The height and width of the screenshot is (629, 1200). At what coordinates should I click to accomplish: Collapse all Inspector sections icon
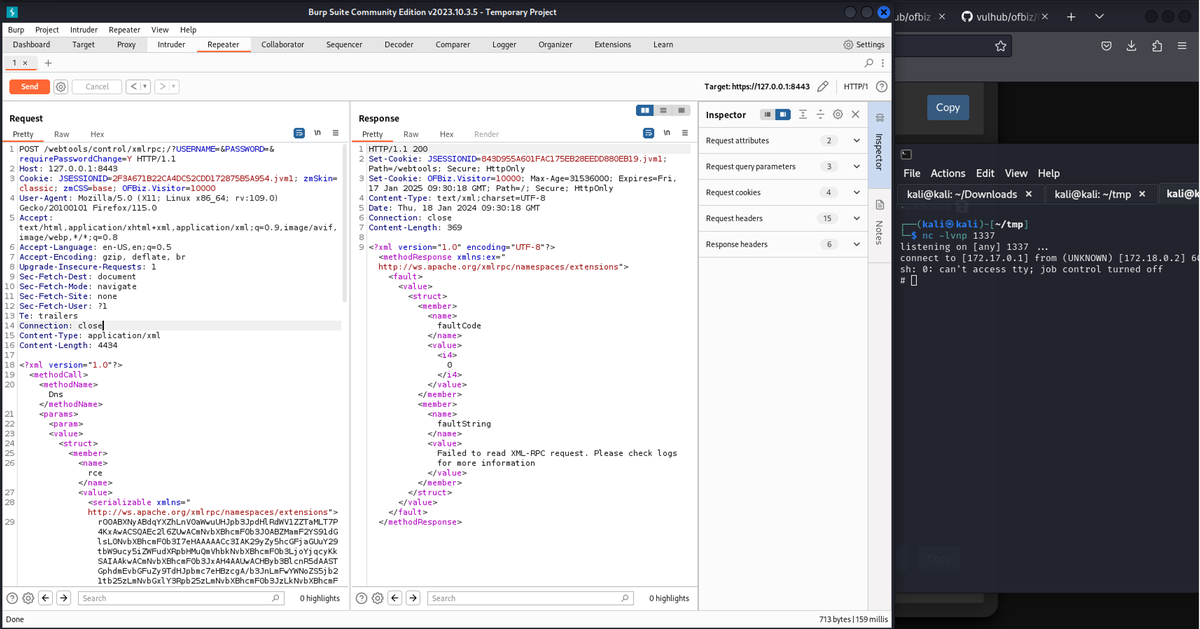pos(820,115)
